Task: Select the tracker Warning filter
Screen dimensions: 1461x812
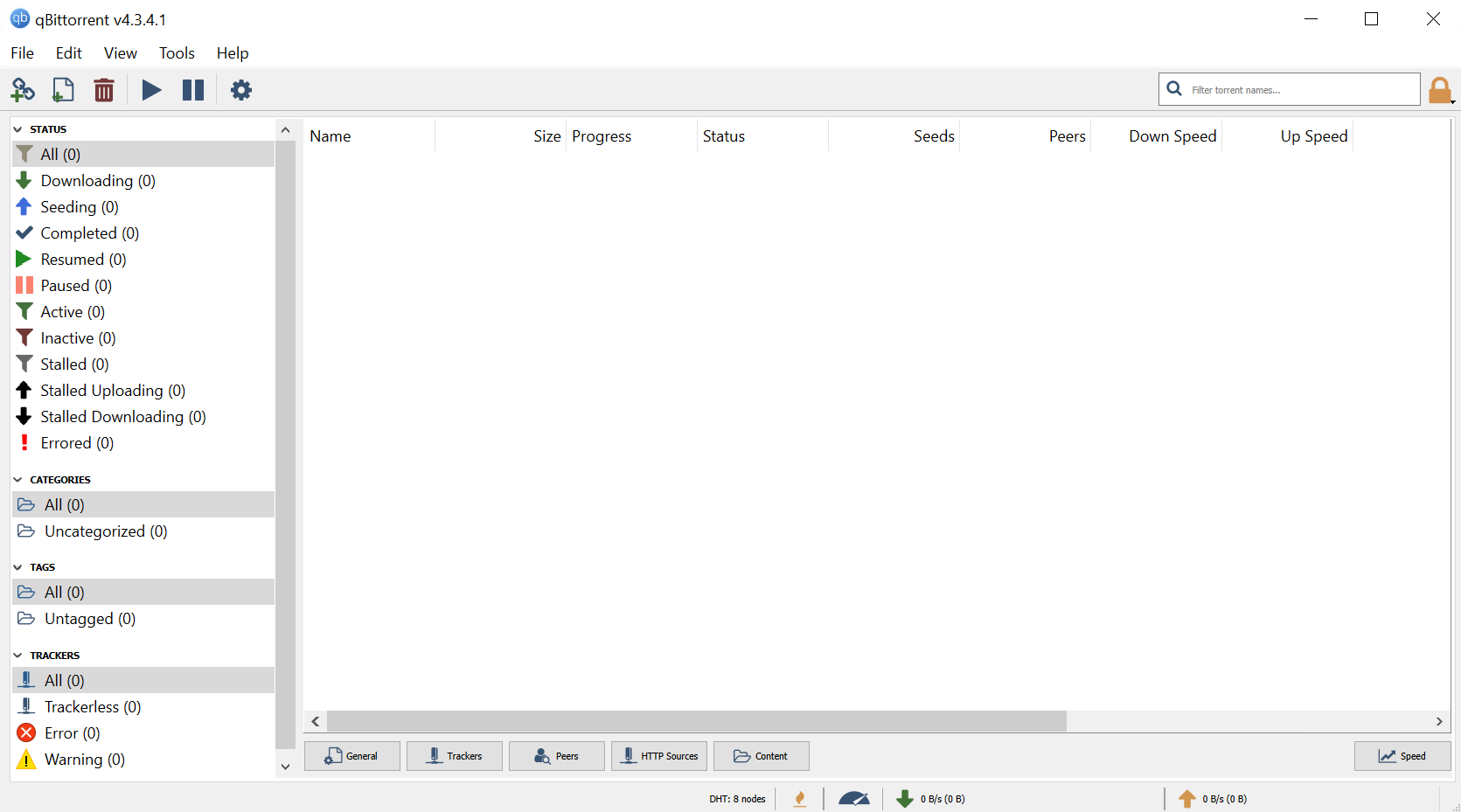Action: coord(143,760)
